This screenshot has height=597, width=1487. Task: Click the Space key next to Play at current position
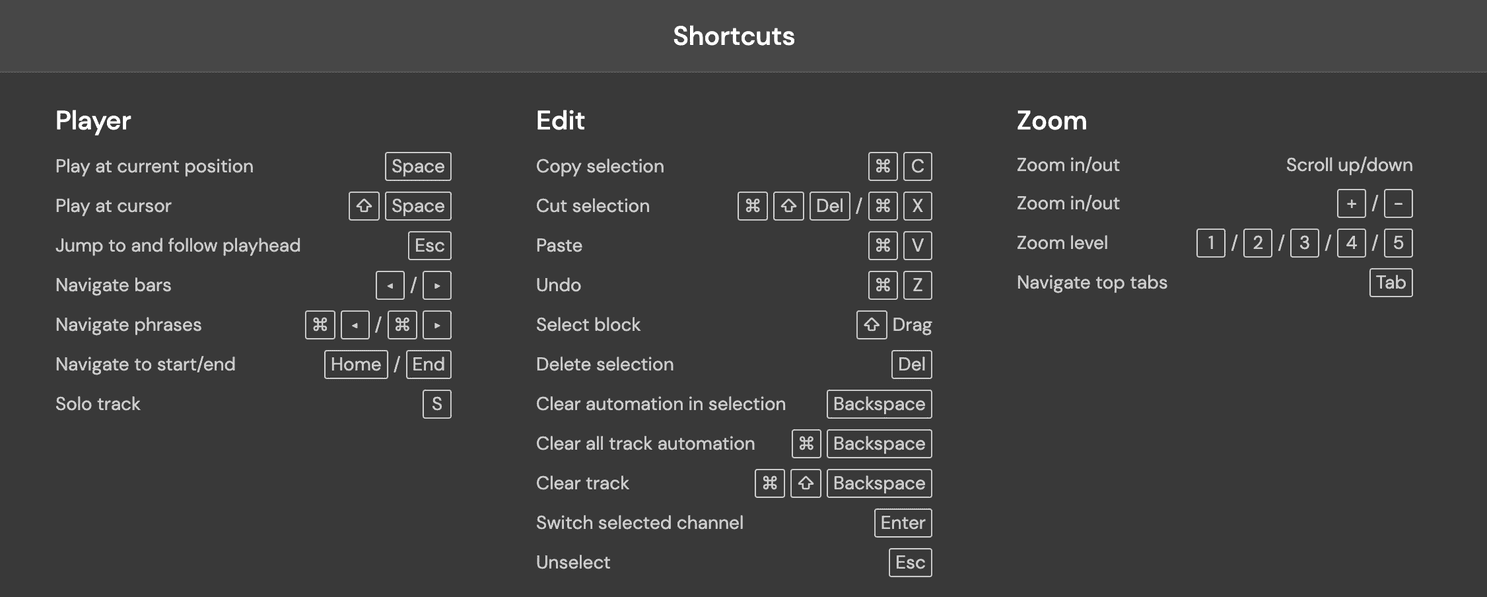tap(418, 166)
